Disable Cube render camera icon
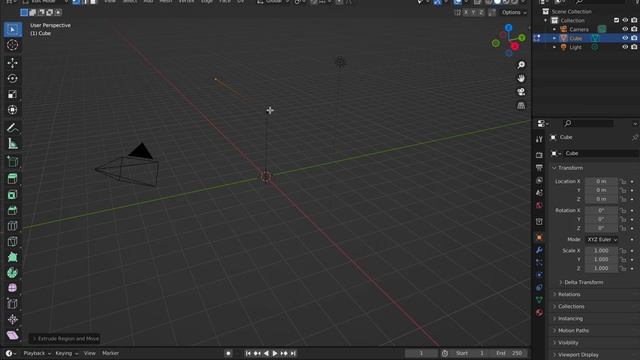The width and height of the screenshot is (640, 360). [634, 38]
